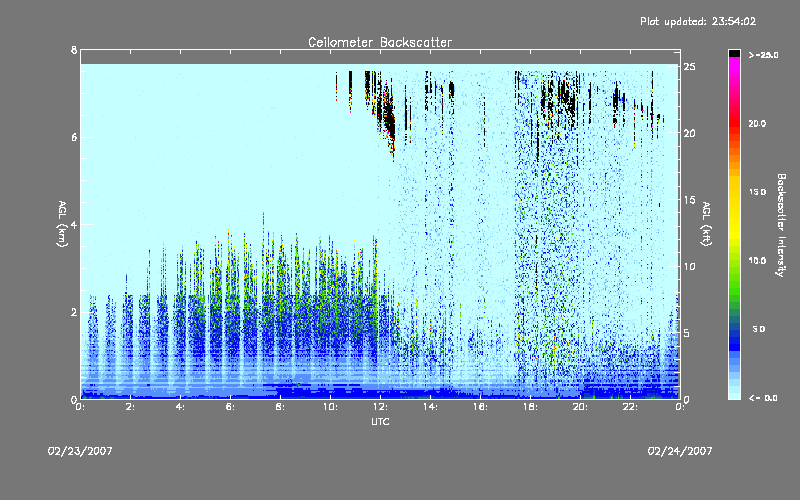Click the "18:" UTC hour tick
The image size is (800, 500).
coord(531,407)
